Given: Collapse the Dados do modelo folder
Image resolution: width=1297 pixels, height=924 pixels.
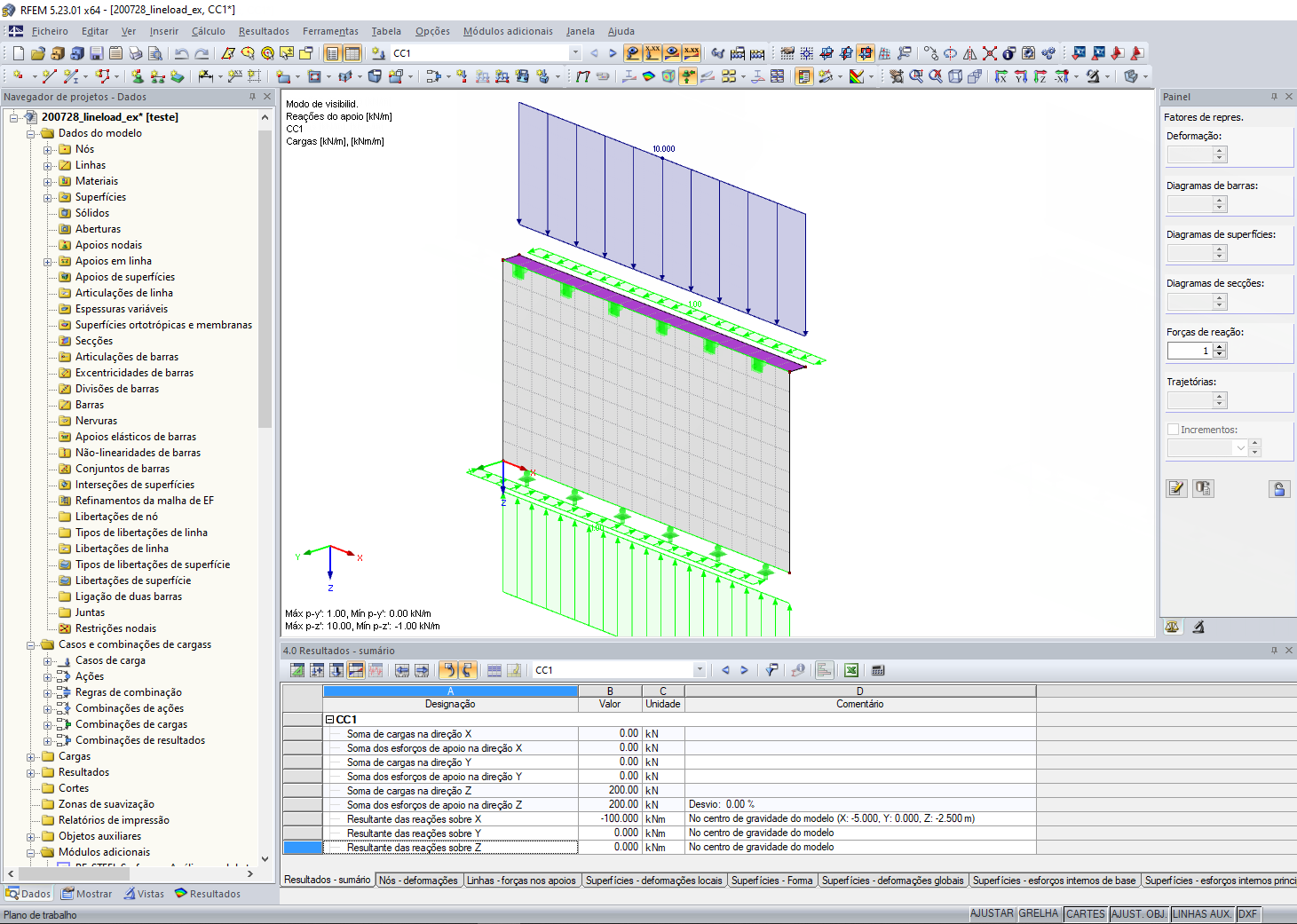Looking at the screenshot, I should pyautogui.click(x=31, y=134).
